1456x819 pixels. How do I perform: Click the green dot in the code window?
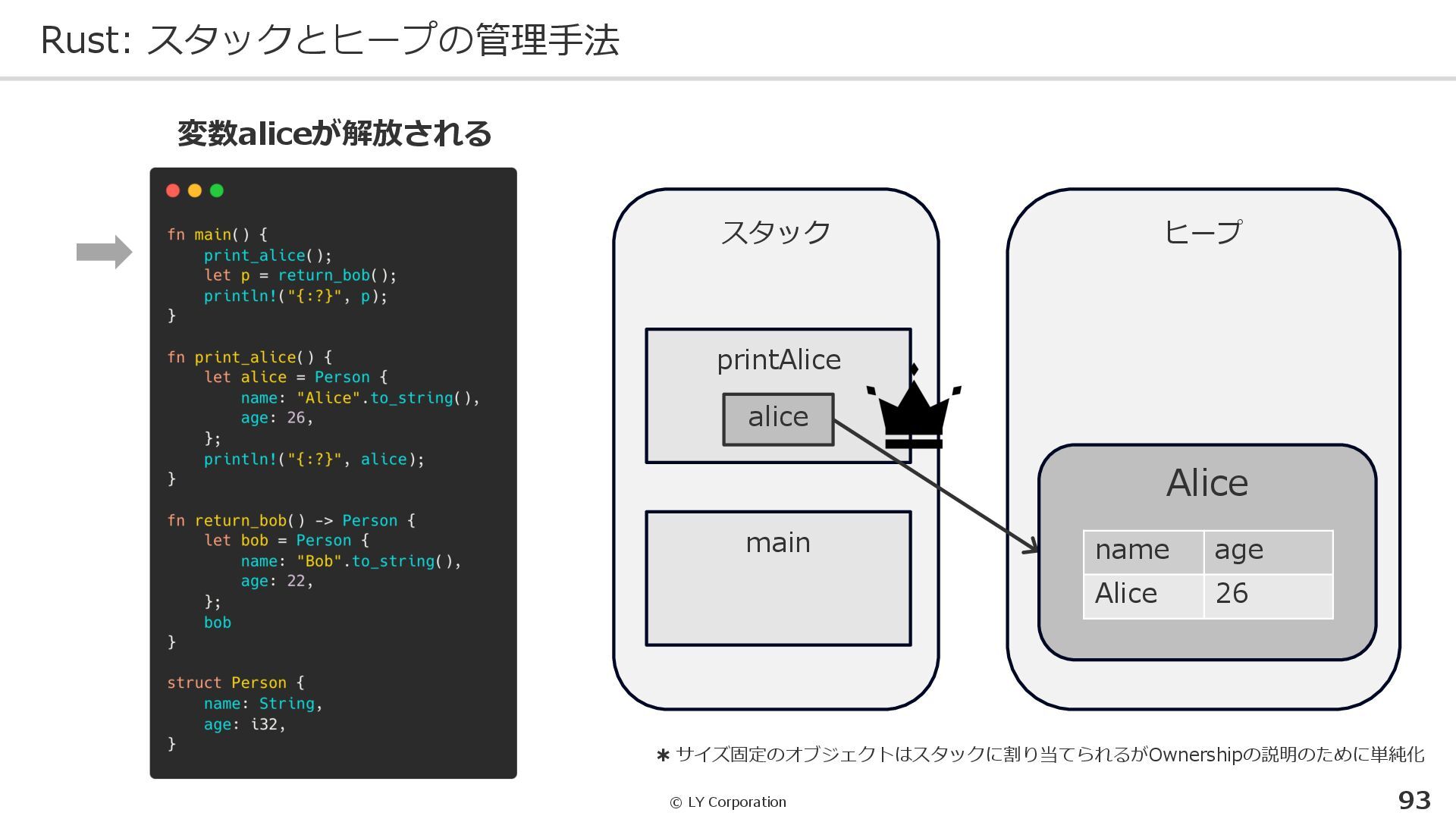pyautogui.click(x=217, y=191)
